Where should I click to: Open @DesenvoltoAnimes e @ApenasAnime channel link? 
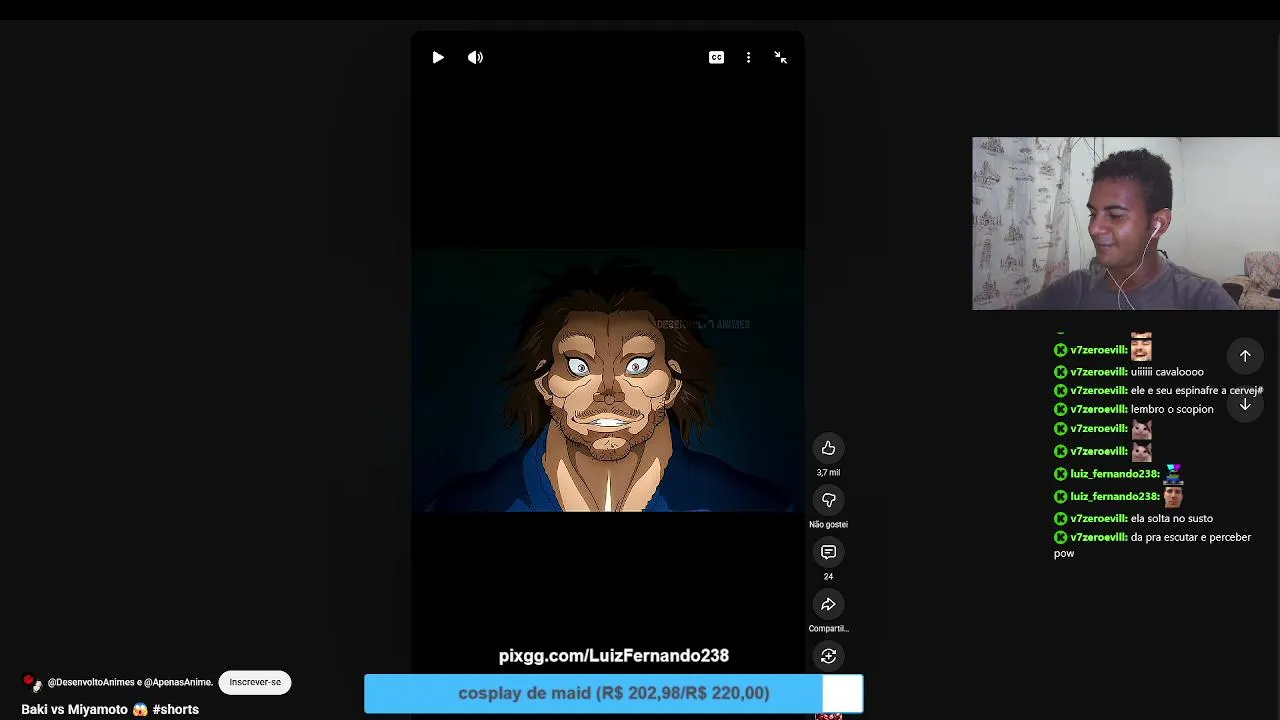tap(130, 682)
